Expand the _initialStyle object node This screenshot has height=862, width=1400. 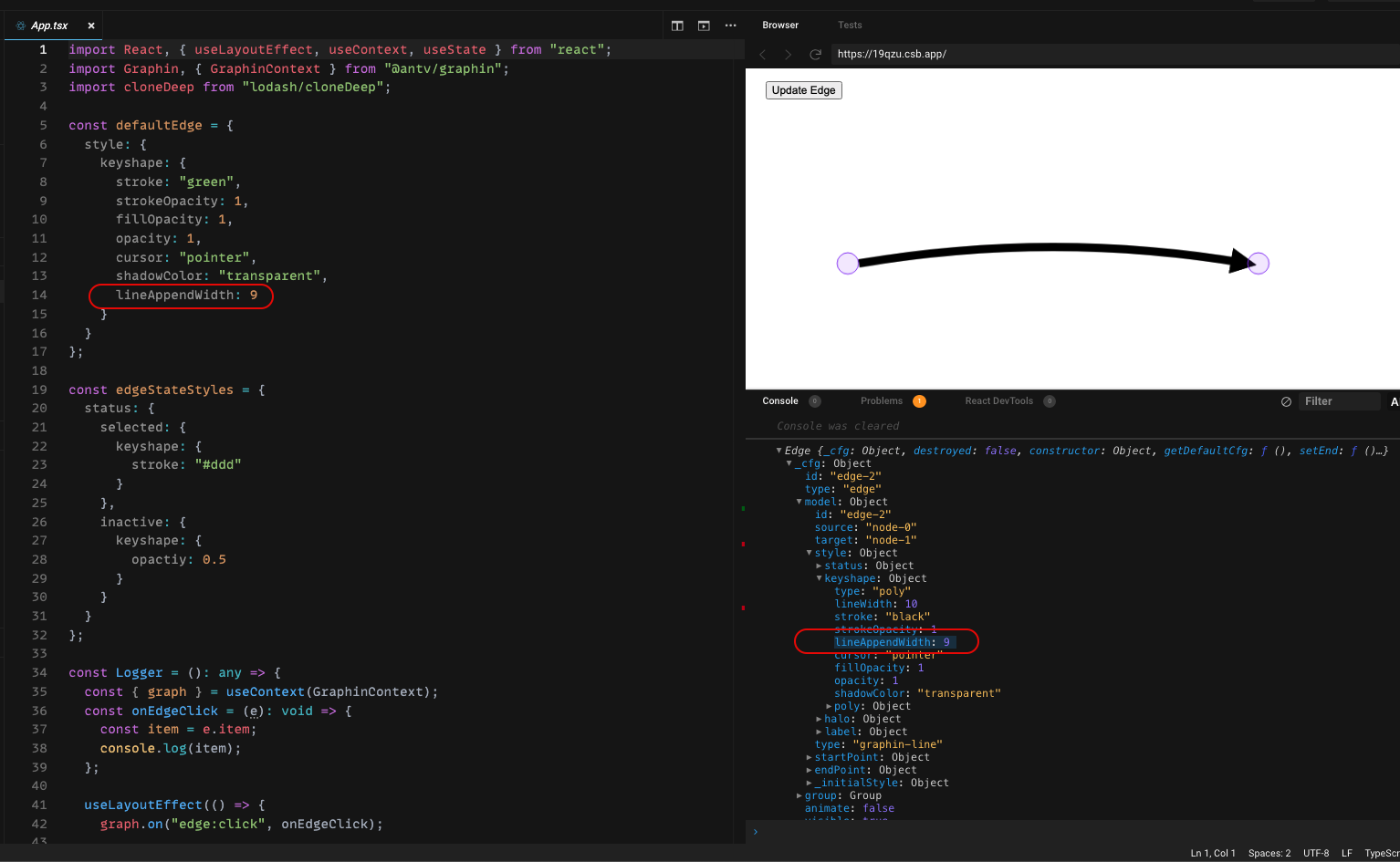point(810,783)
